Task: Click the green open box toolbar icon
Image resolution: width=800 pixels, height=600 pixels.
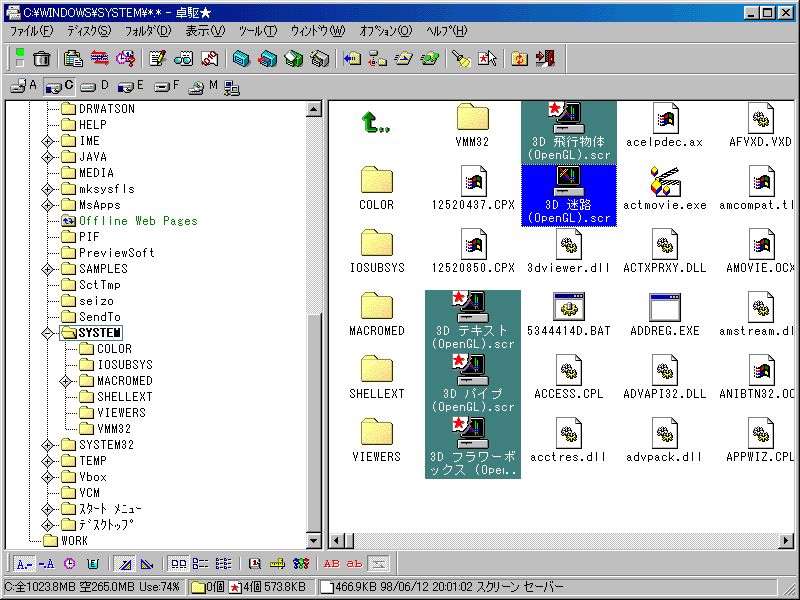Action: tap(293, 59)
